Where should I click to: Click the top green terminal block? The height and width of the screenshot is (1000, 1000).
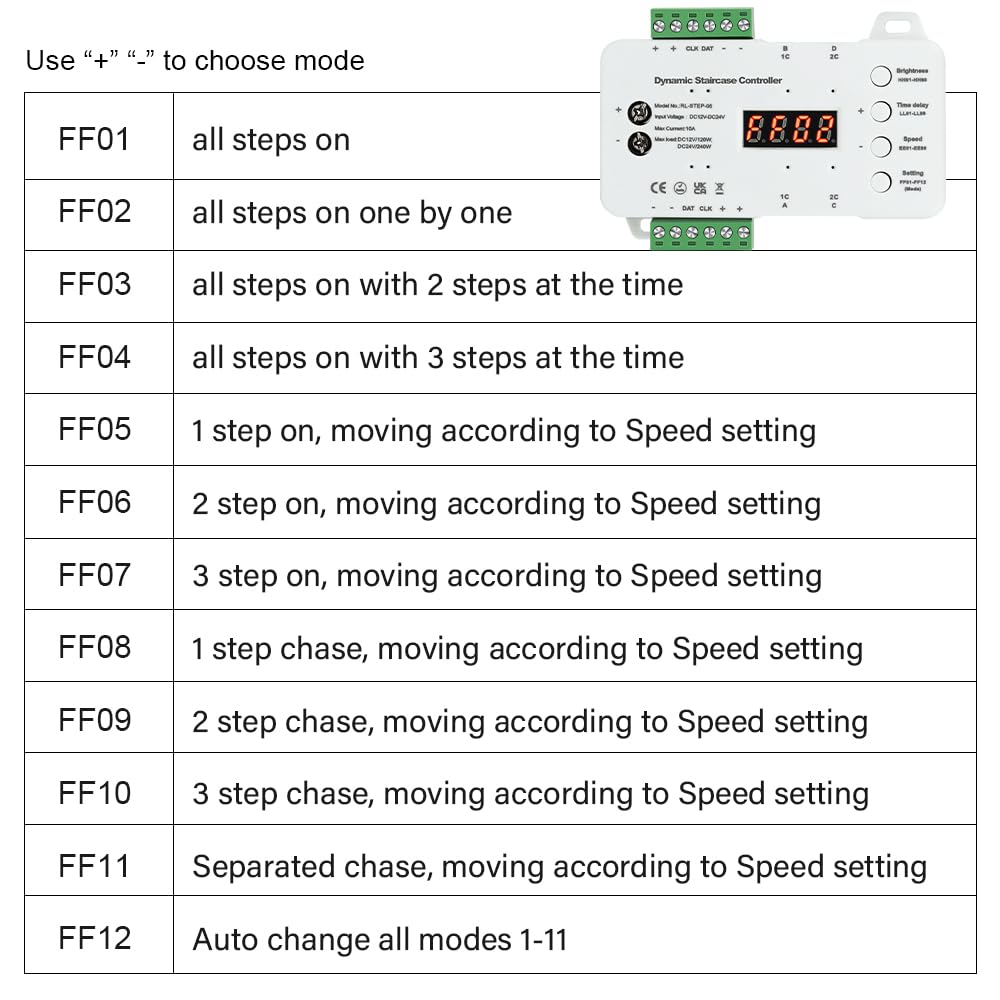pyautogui.click(x=702, y=24)
